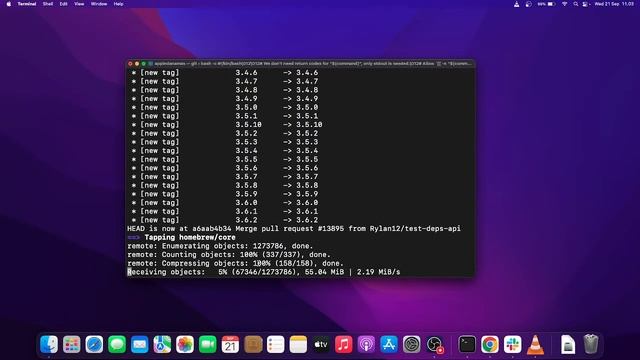Click the Terminal icon in the dock
This screenshot has width=640, height=360.
click(x=467, y=344)
